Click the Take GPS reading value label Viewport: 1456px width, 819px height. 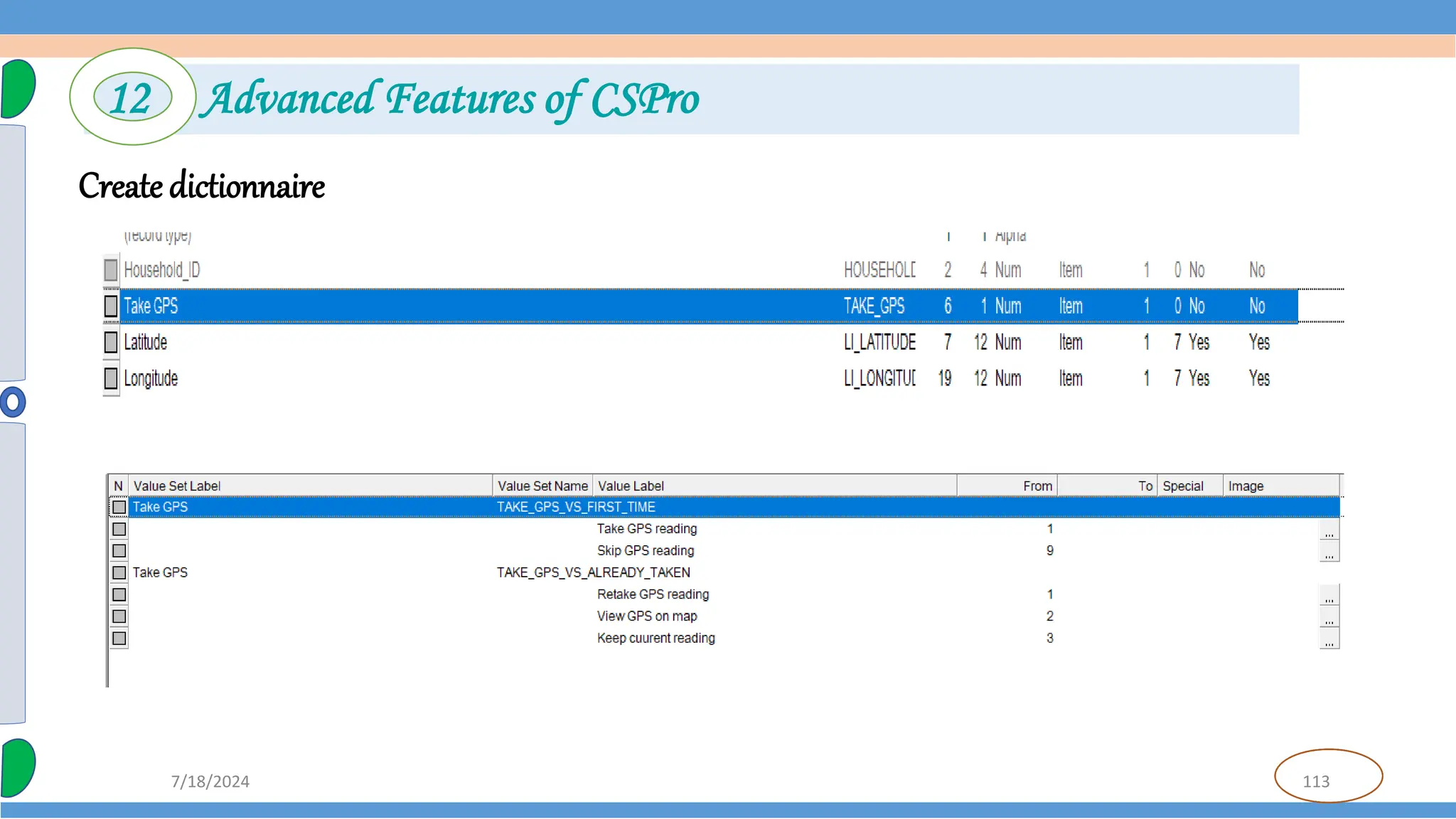[x=647, y=529]
